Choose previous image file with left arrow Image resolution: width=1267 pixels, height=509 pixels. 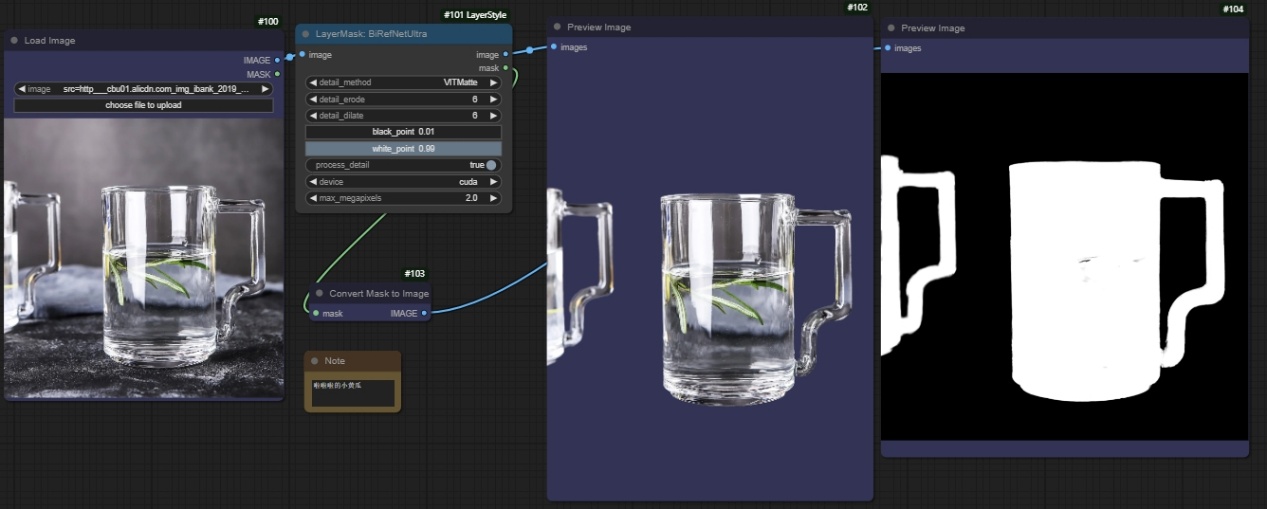click(22, 89)
